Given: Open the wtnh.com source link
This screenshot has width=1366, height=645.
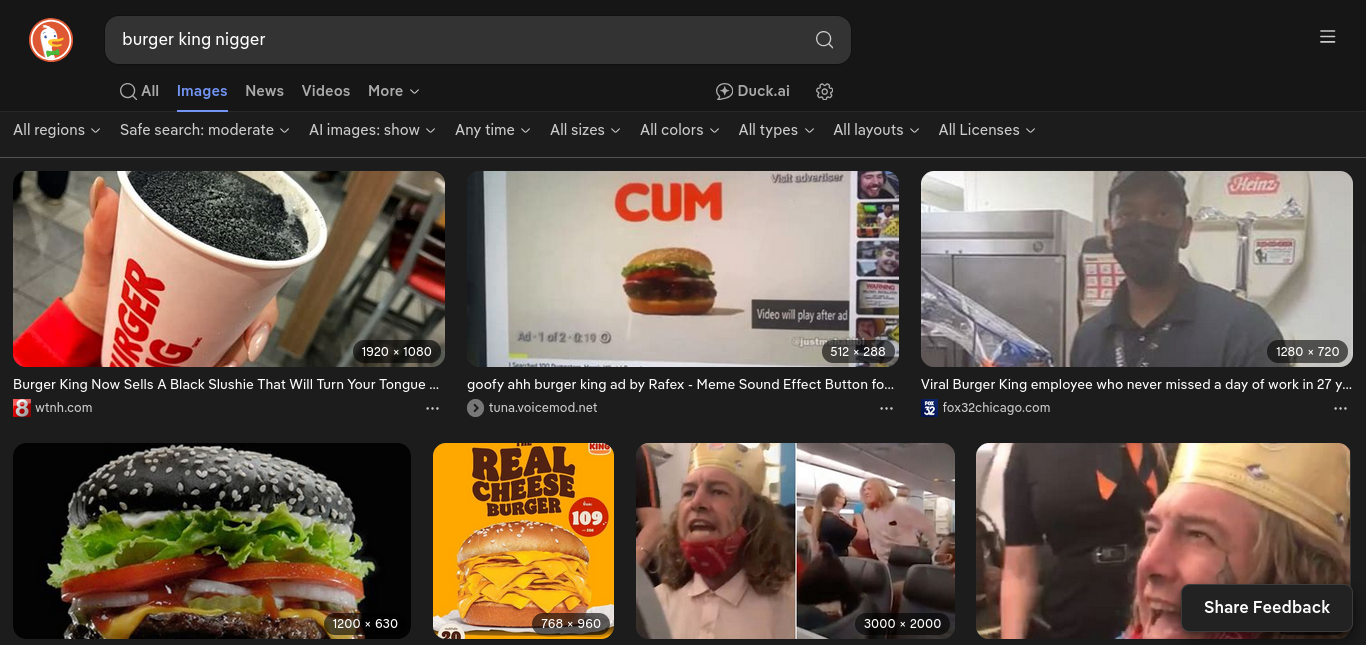Looking at the screenshot, I should tap(64, 408).
